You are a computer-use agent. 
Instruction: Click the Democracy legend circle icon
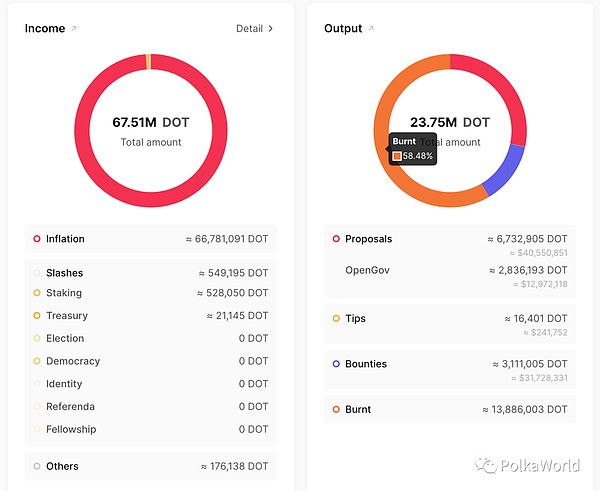point(37,361)
